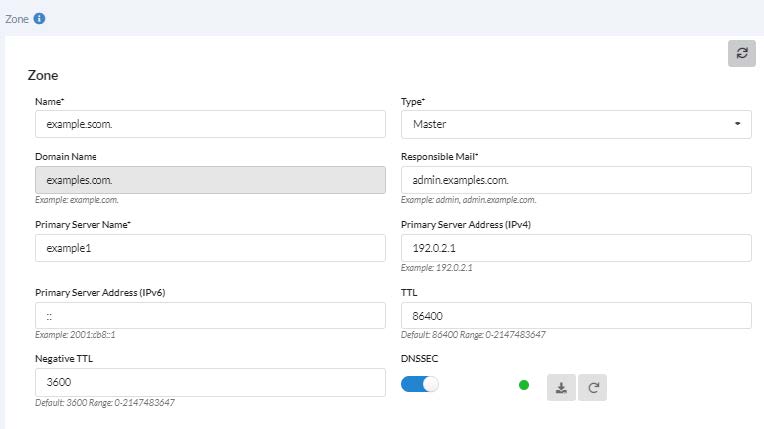Click the Negative TTL label

64,358
